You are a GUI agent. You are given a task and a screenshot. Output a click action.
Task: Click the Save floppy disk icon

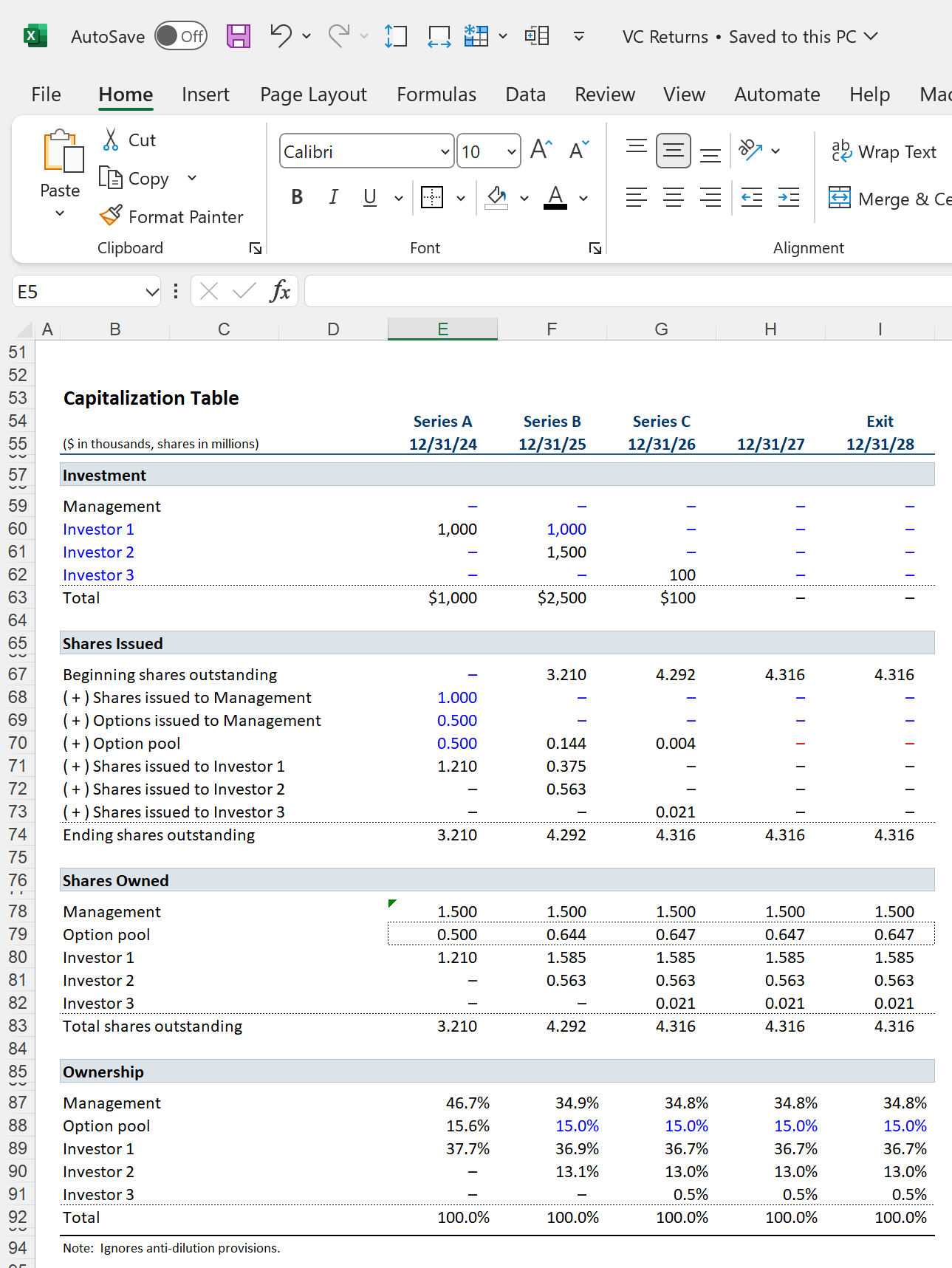click(238, 36)
